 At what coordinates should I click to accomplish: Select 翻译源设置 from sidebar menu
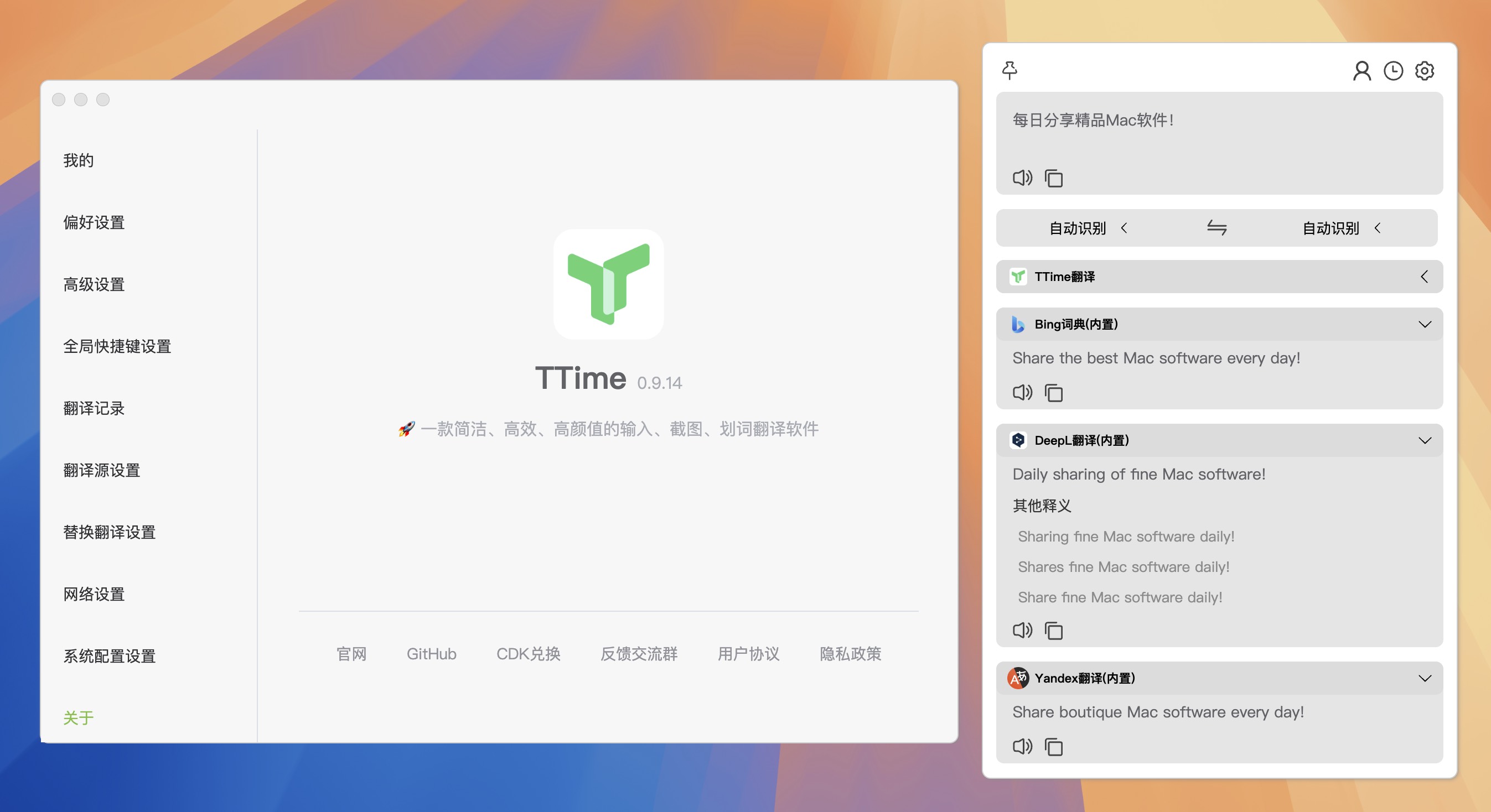pyautogui.click(x=101, y=470)
